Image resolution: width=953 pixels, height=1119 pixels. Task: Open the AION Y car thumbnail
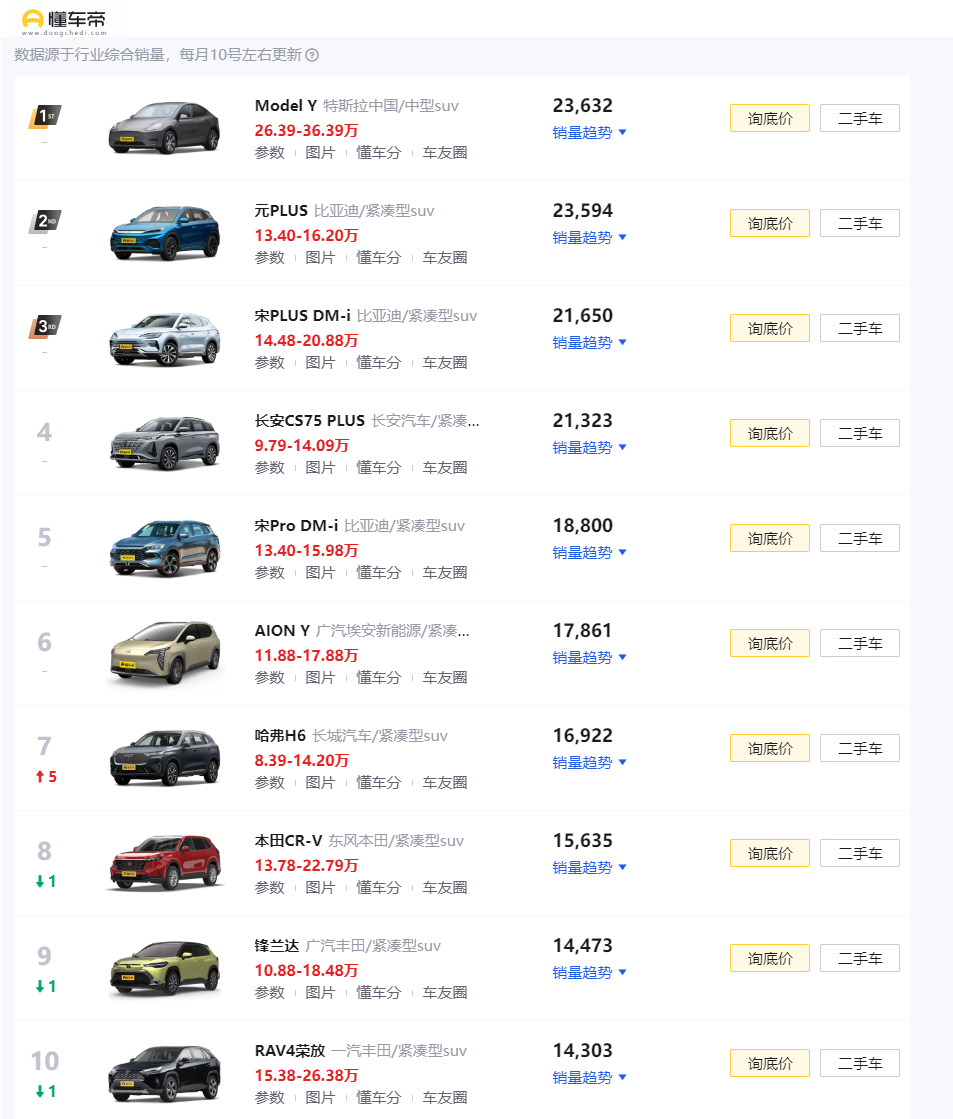[164, 653]
